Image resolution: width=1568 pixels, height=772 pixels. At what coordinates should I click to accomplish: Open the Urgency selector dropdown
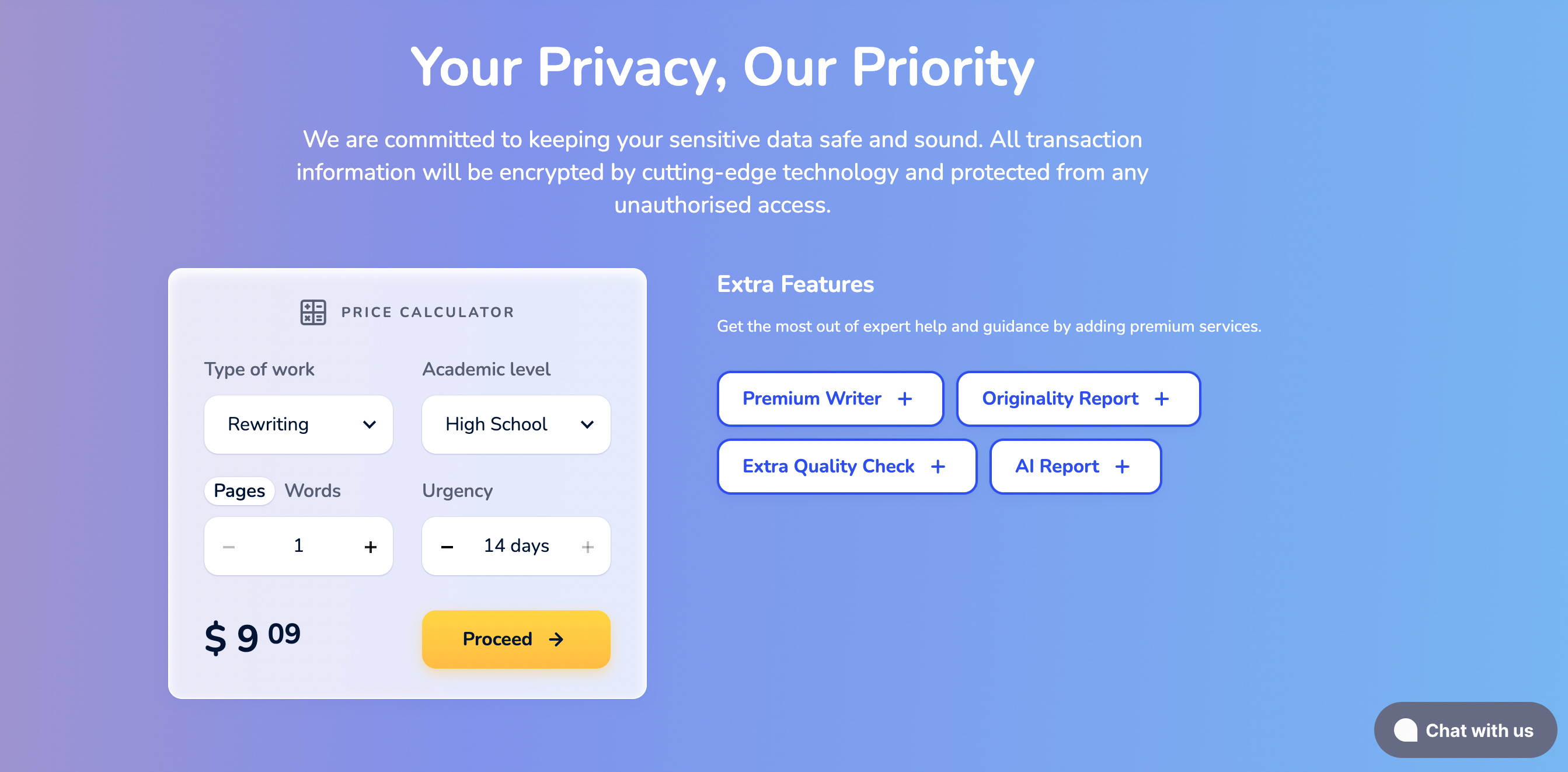point(516,546)
